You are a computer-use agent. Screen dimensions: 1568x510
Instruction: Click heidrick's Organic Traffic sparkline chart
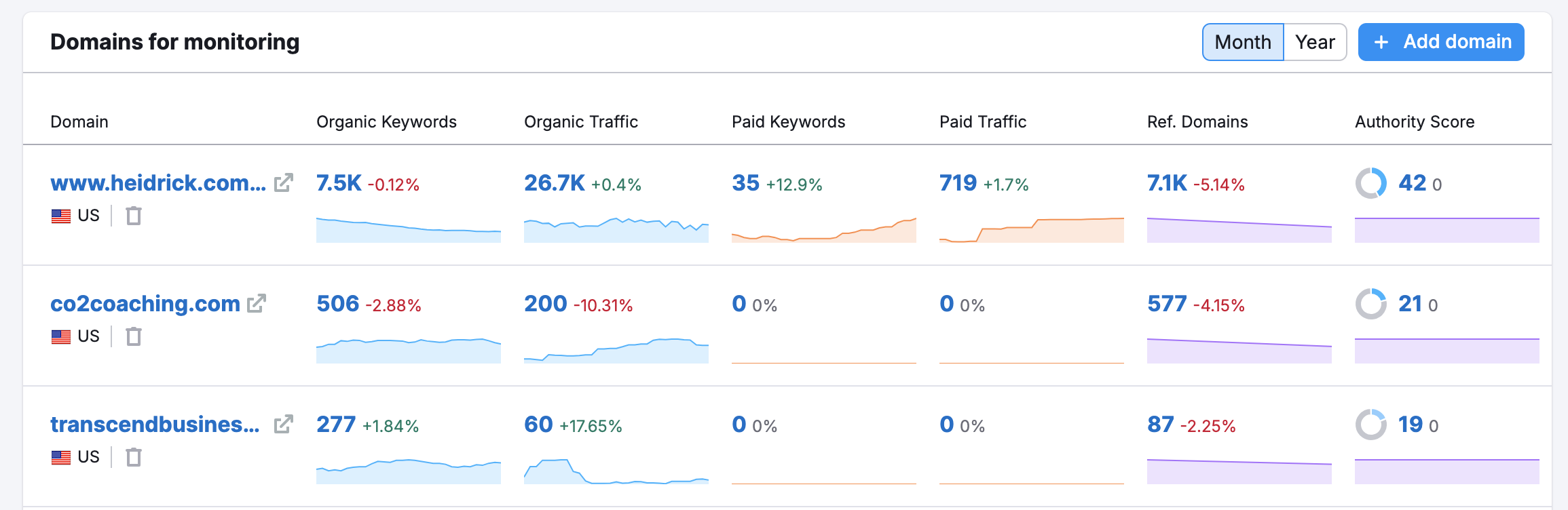pos(616,230)
